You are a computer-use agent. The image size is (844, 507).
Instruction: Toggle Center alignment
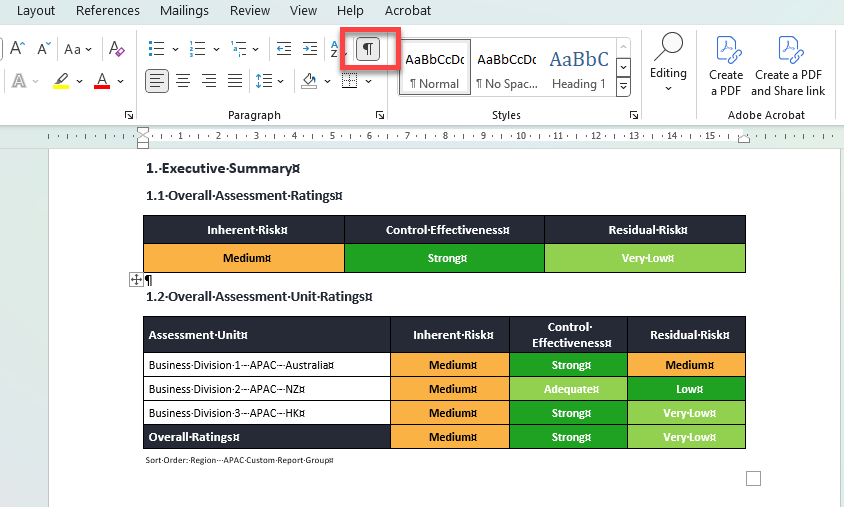coord(183,81)
